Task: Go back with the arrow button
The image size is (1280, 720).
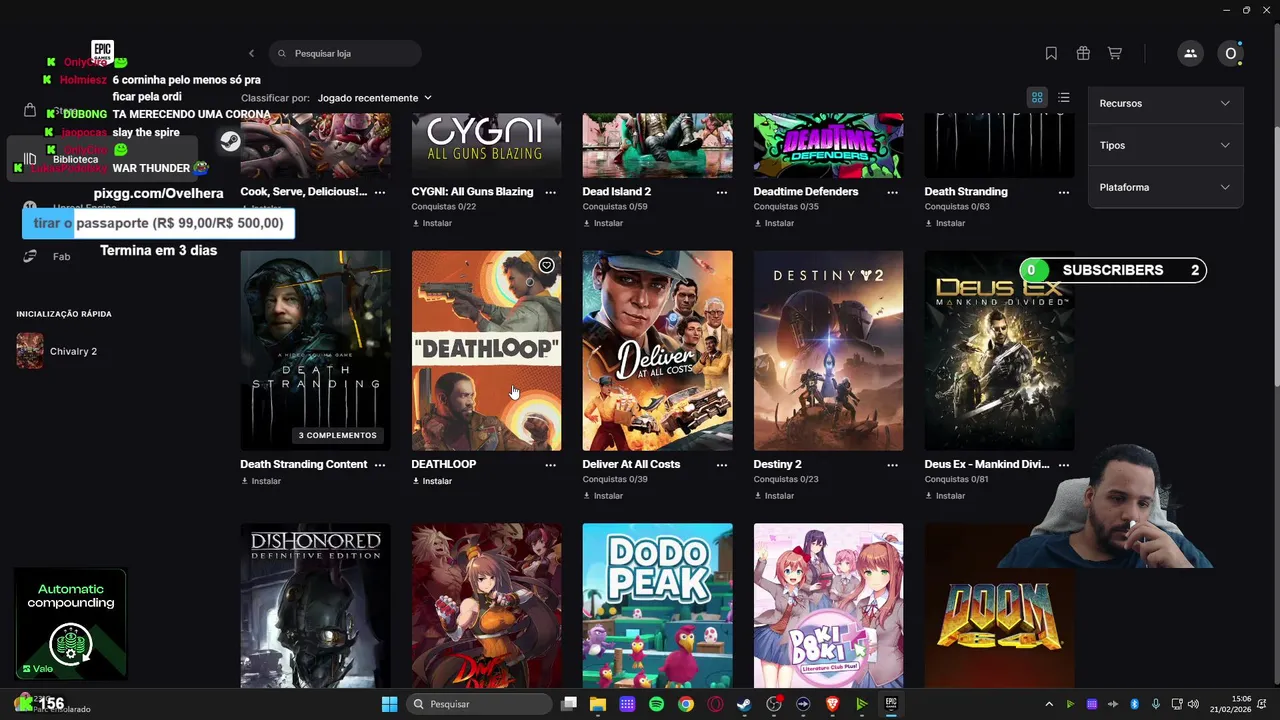Action: click(x=251, y=53)
